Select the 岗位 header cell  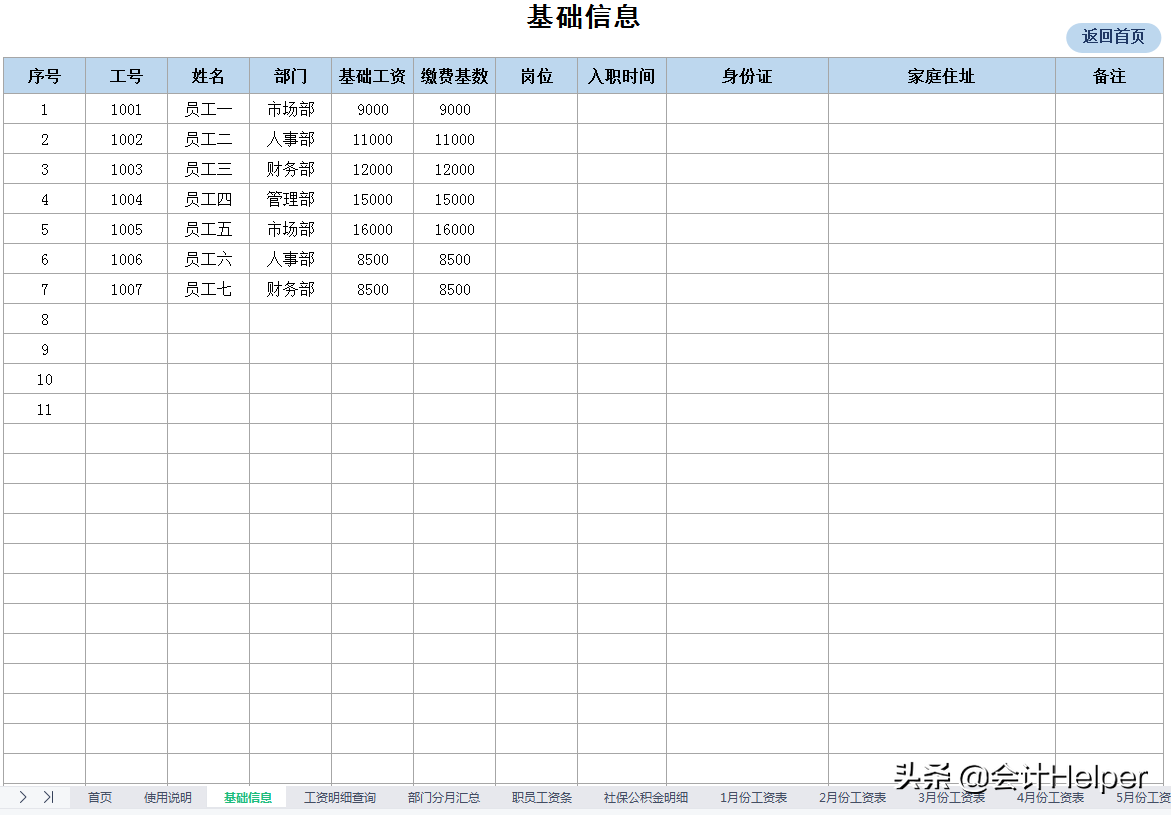(x=536, y=76)
